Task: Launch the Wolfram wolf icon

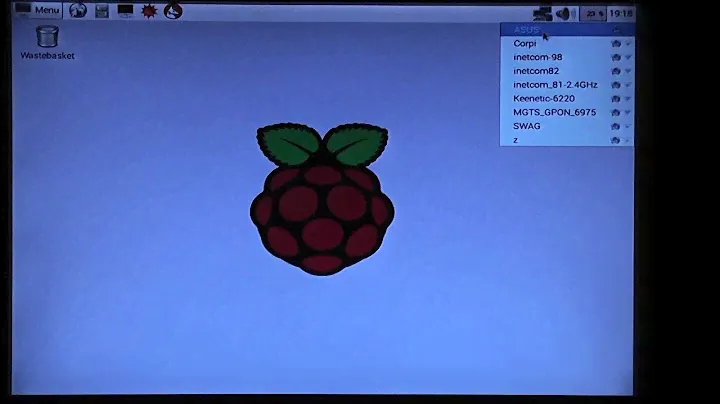Action: [173, 11]
